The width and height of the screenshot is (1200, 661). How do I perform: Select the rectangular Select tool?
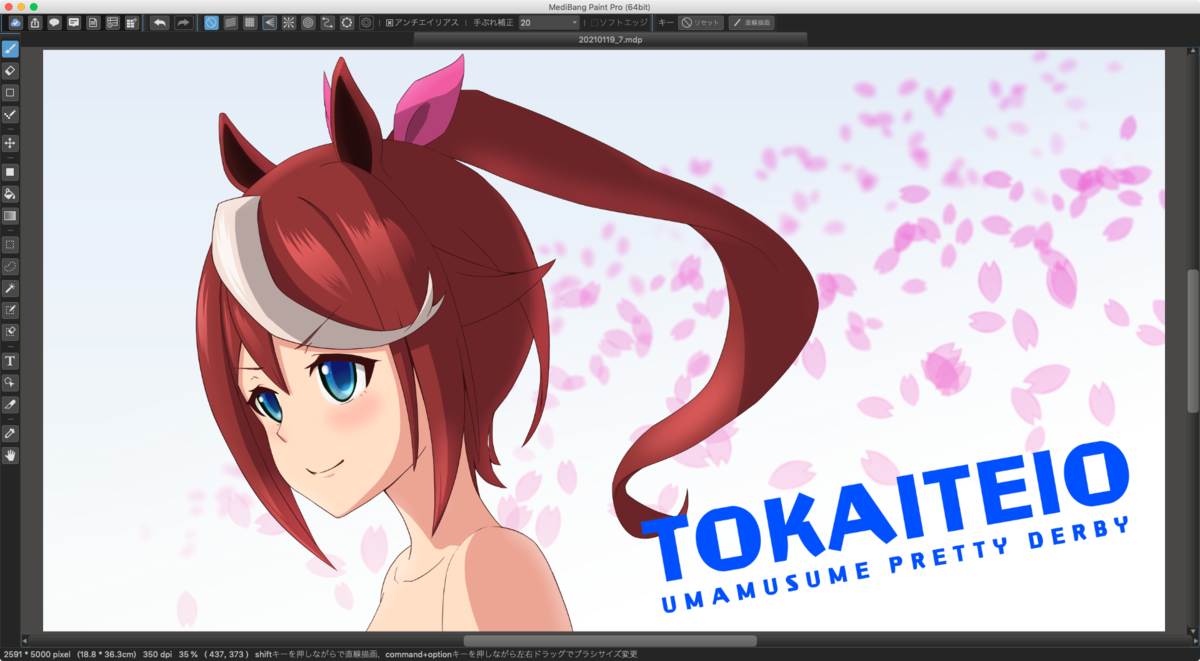tap(10, 244)
